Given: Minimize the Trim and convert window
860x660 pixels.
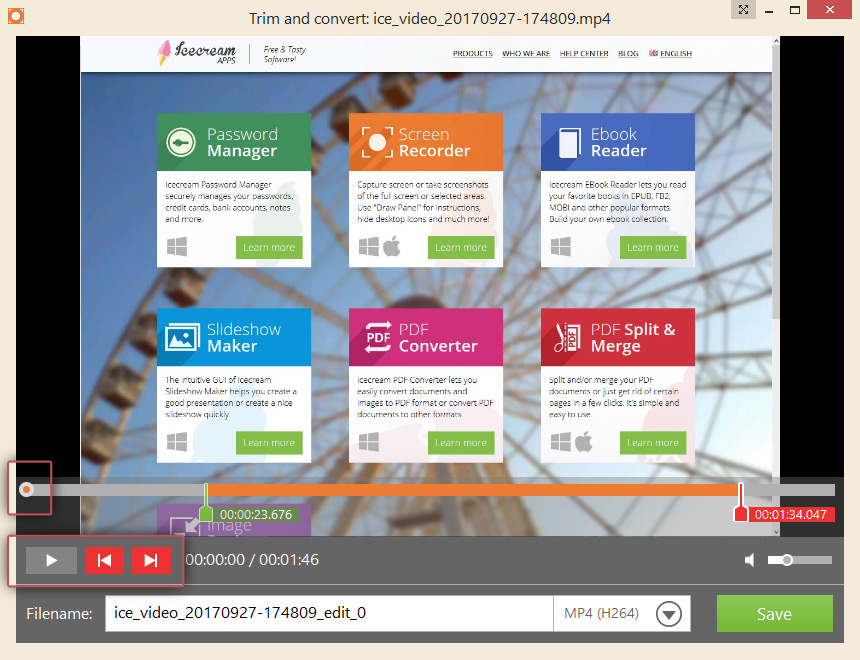Looking at the screenshot, I should click(x=769, y=10).
